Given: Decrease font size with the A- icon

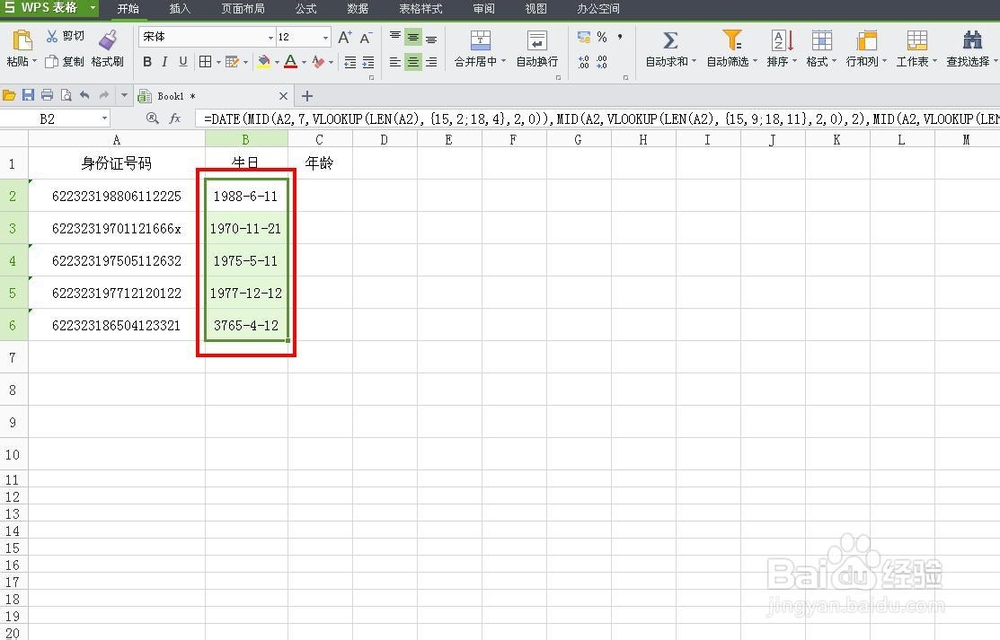Looking at the screenshot, I should (365, 38).
